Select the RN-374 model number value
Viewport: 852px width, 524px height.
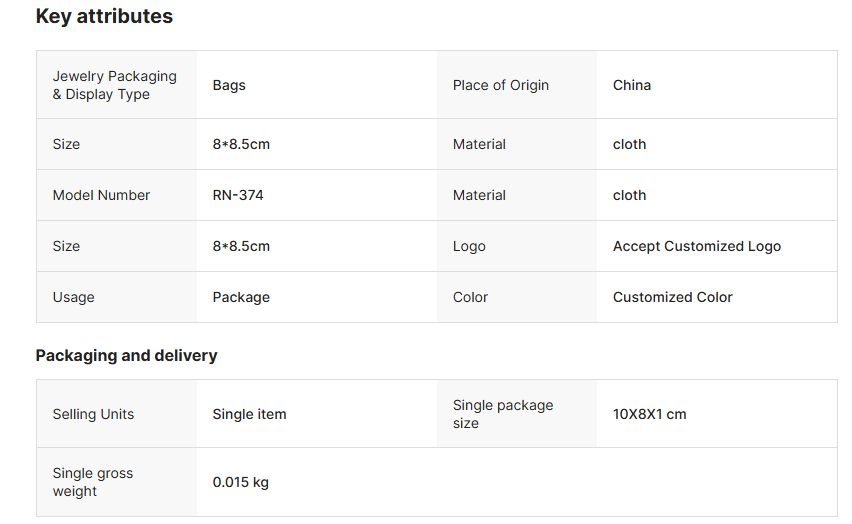pyautogui.click(x=238, y=196)
